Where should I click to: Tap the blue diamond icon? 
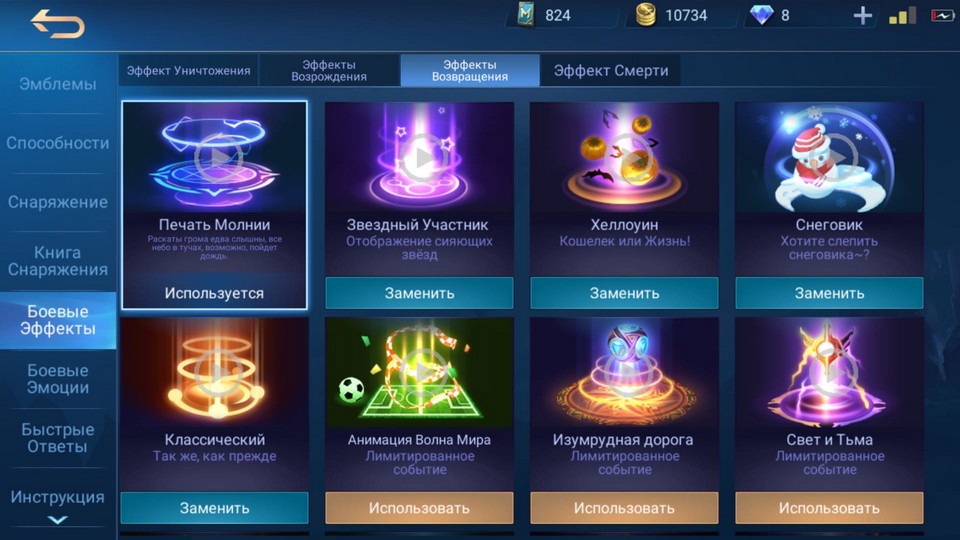pos(761,15)
